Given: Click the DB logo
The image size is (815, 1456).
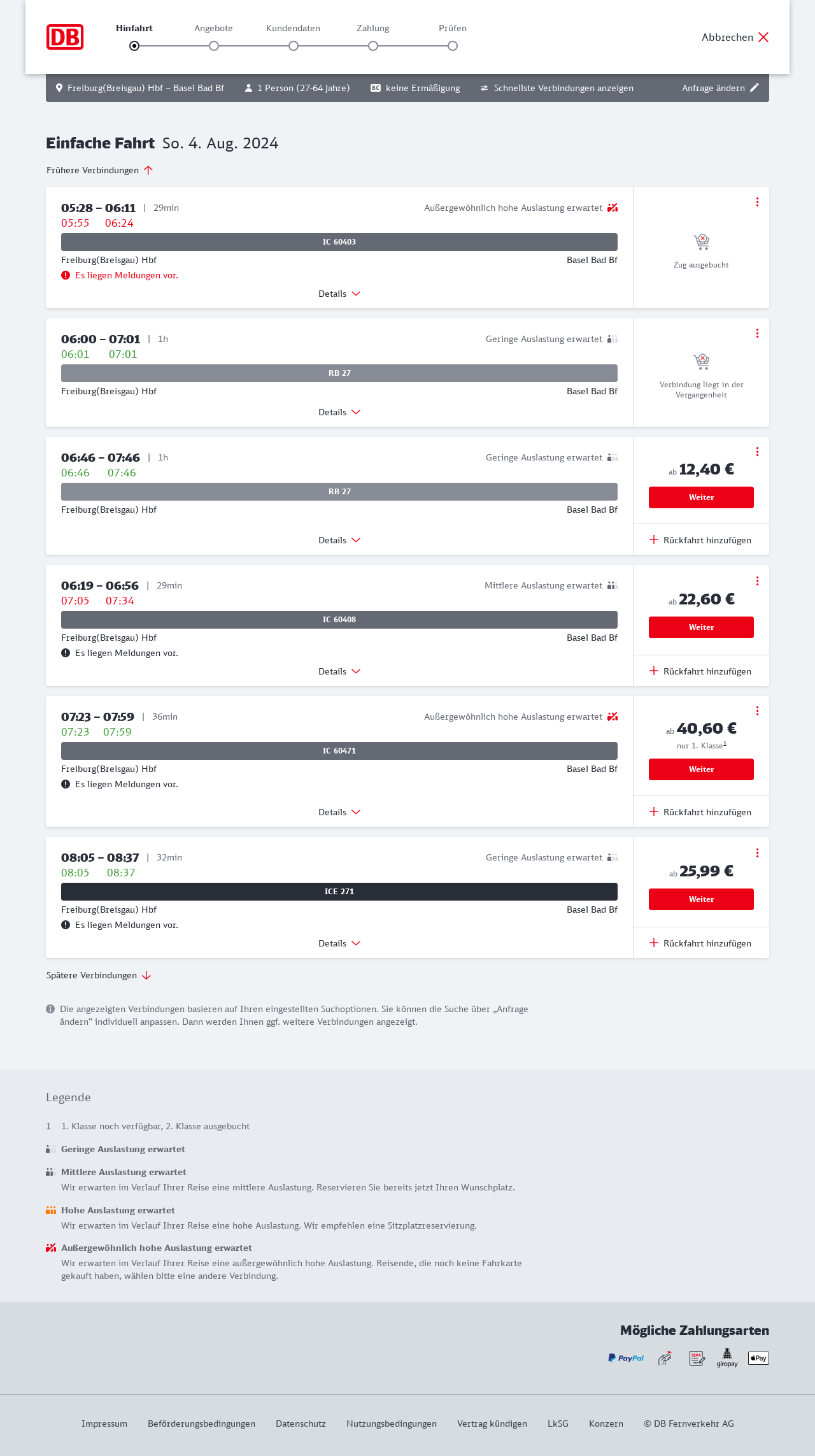Looking at the screenshot, I should [65, 37].
